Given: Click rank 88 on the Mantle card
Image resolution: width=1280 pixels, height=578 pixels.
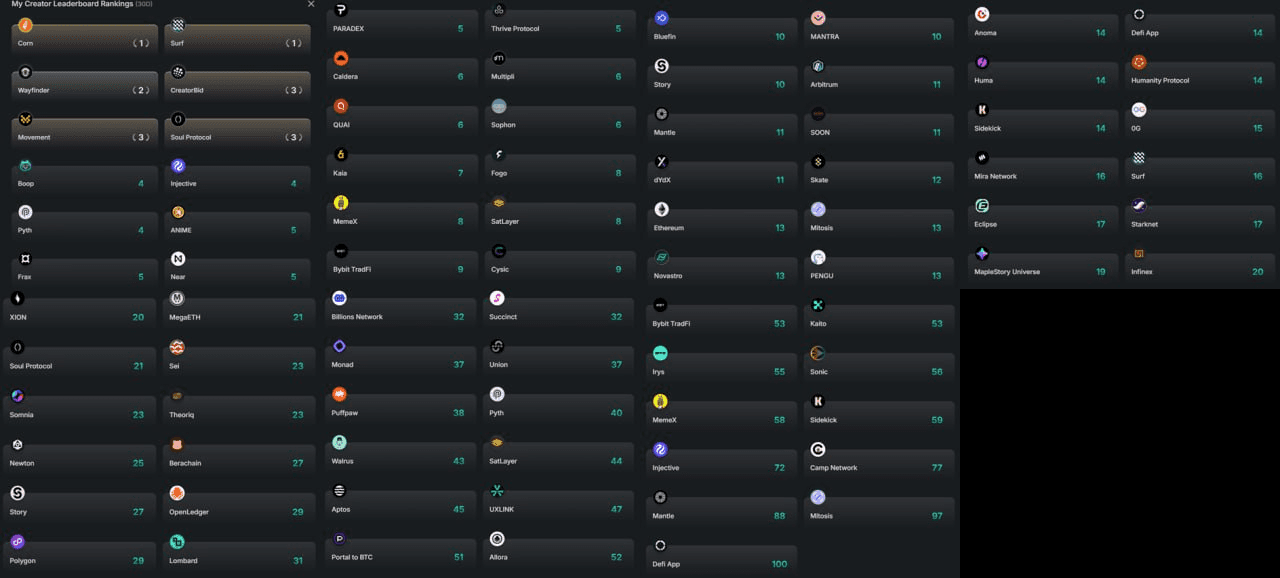Looking at the screenshot, I should (x=779, y=516).
